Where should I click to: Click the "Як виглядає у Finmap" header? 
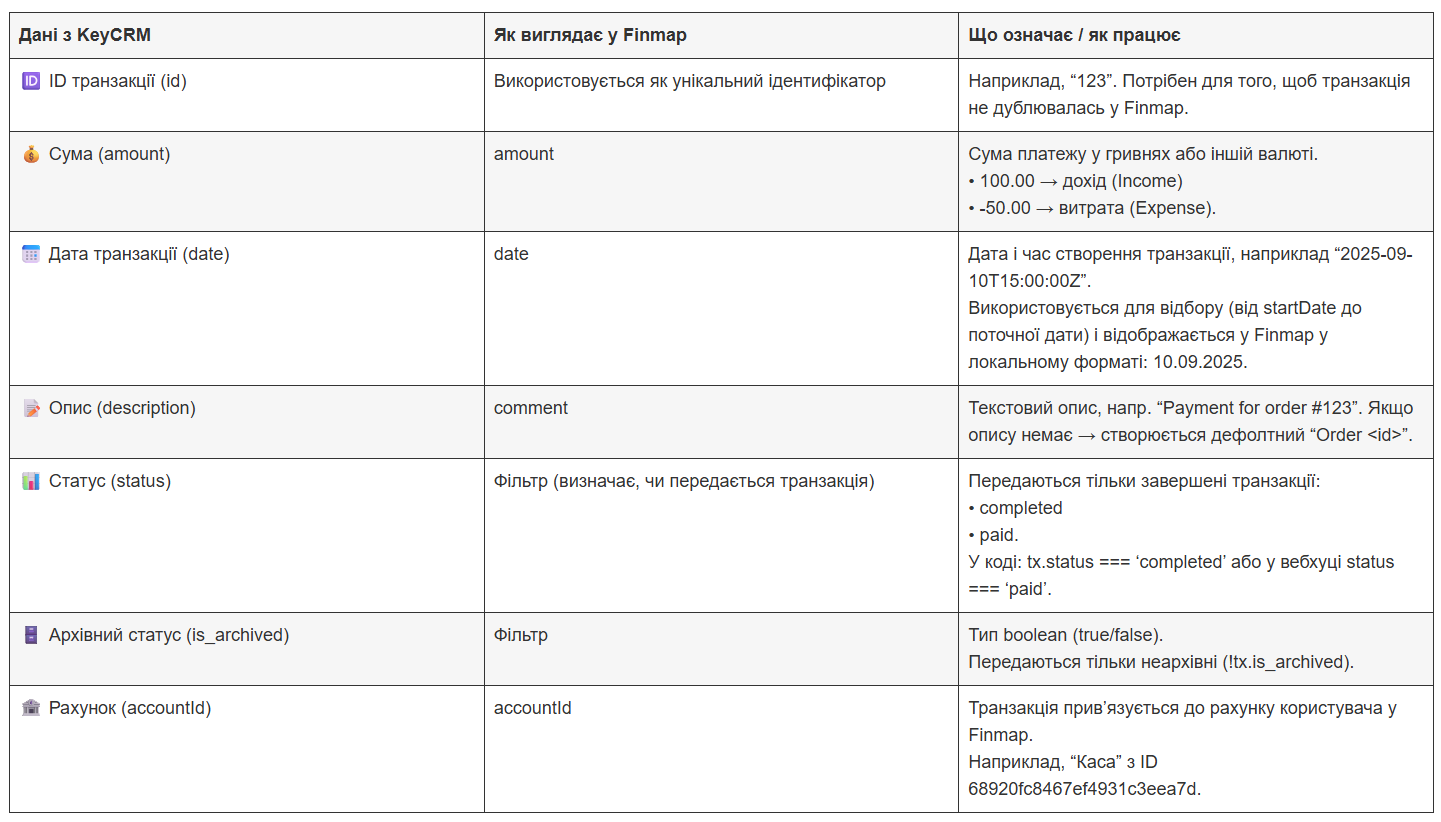[x=590, y=36]
